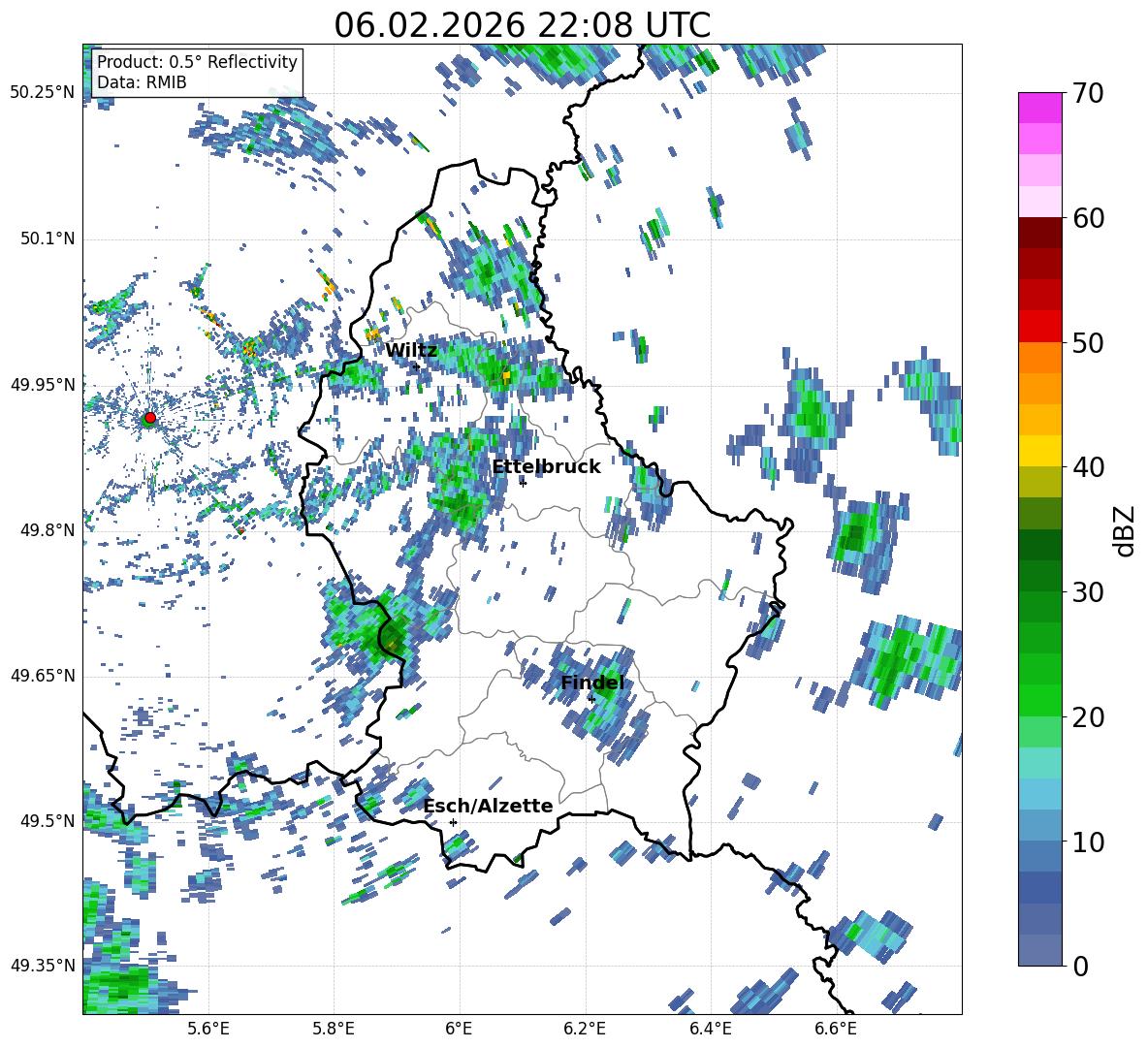Click the 6.2°E longitude label

pyautogui.click(x=585, y=1030)
